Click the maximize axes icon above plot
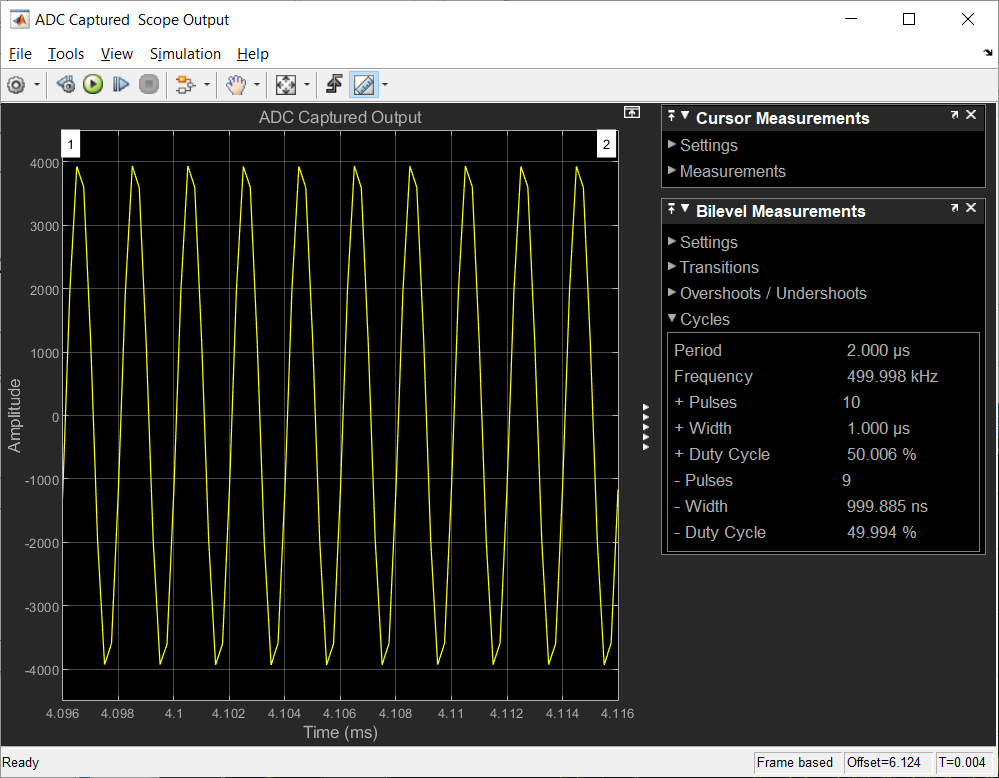This screenshot has width=999, height=778. pos(631,113)
